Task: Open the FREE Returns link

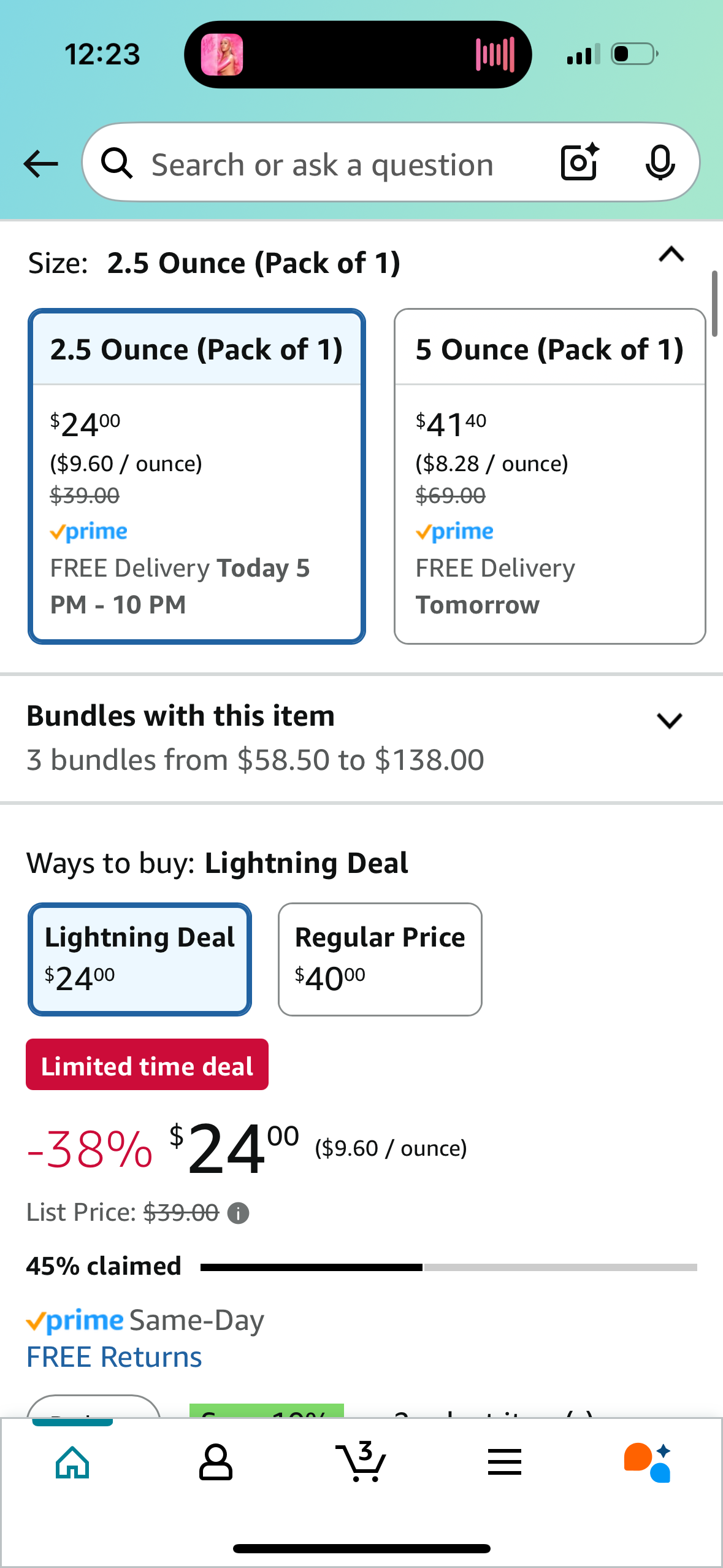Action: point(114,1357)
